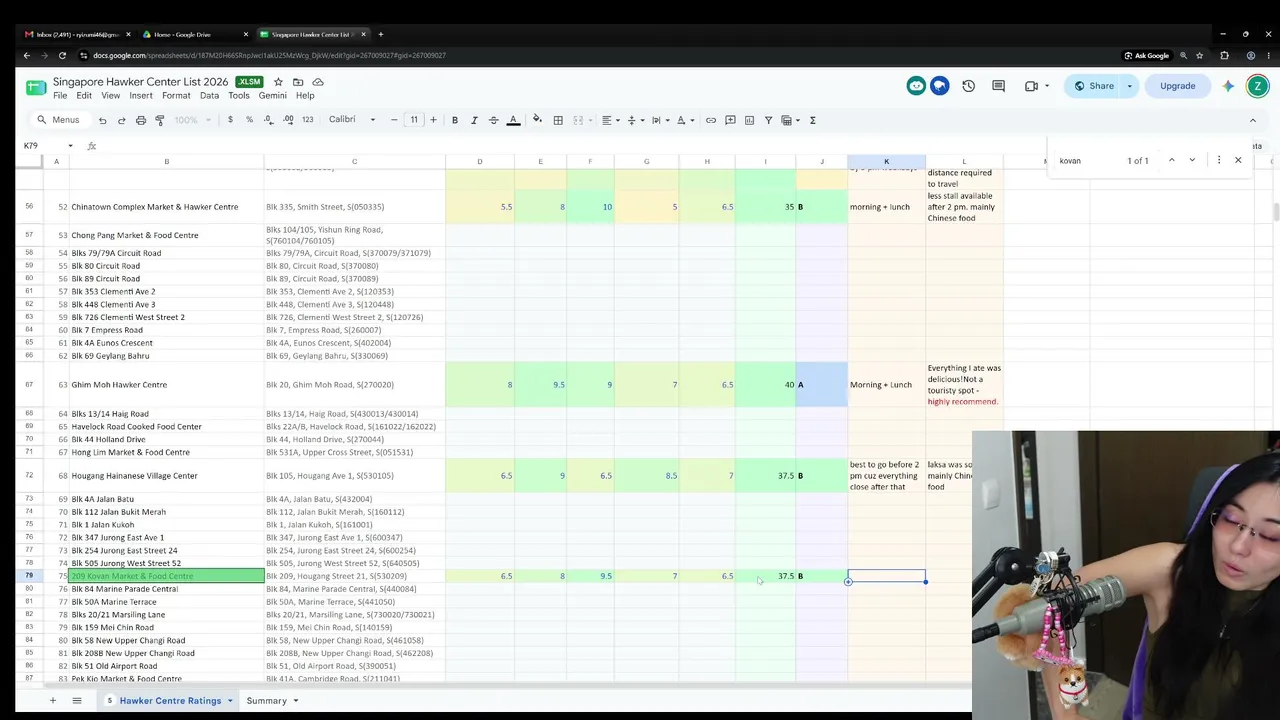Click the redo arrow in the toolbar
This screenshot has height=720, width=1280.
[x=121, y=120]
